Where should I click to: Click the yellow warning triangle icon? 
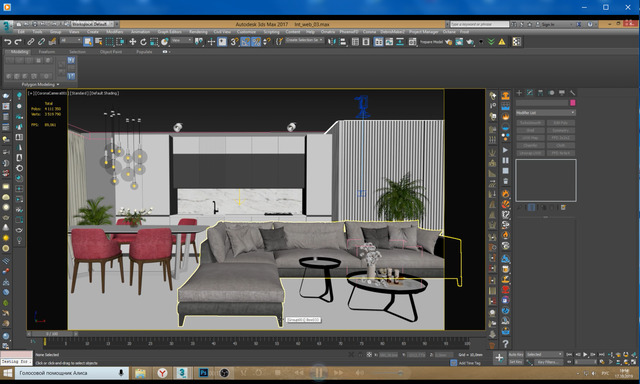tap(502, 42)
